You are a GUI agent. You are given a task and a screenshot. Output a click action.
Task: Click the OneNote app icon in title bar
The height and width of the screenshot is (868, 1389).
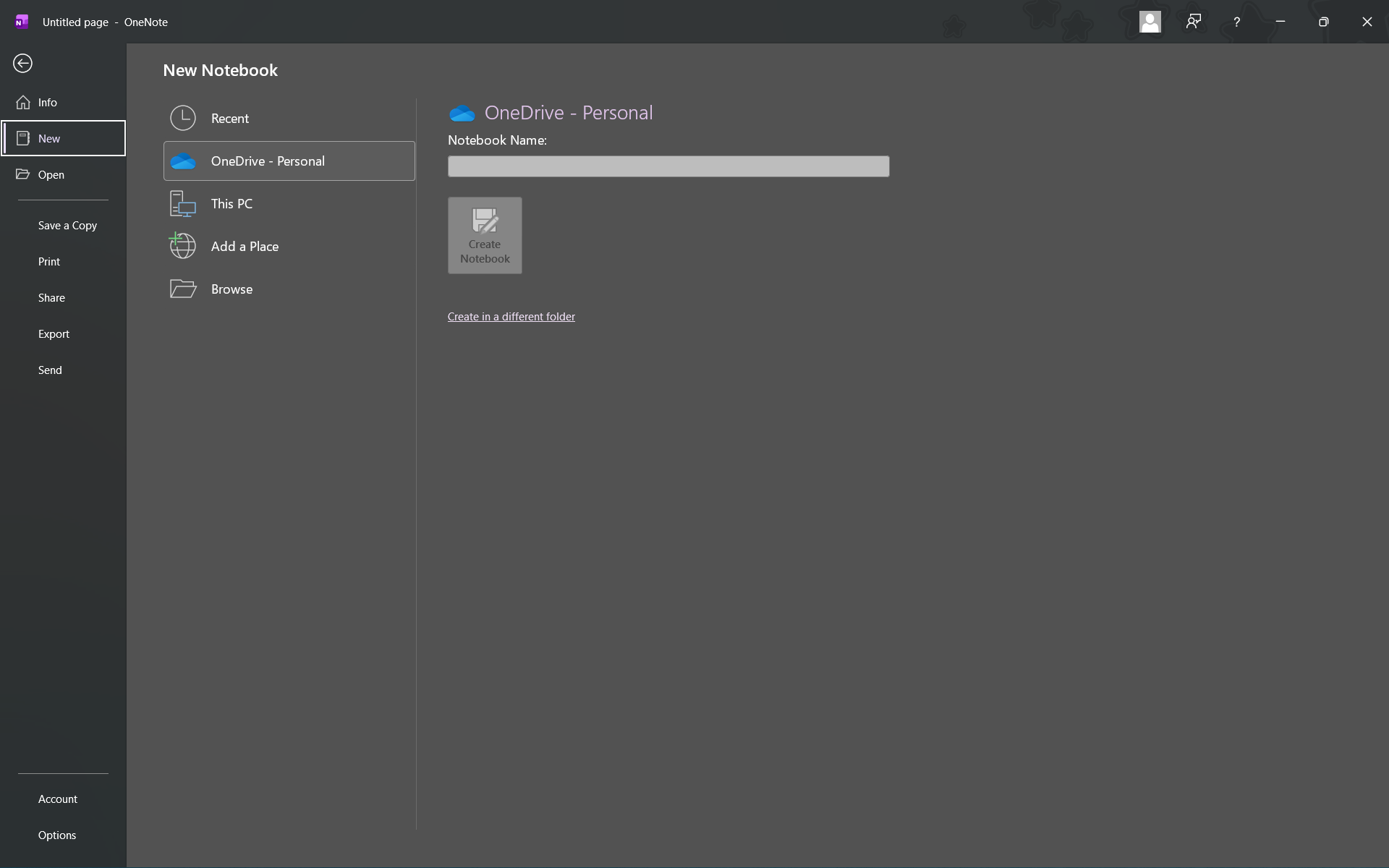point(22,22)
